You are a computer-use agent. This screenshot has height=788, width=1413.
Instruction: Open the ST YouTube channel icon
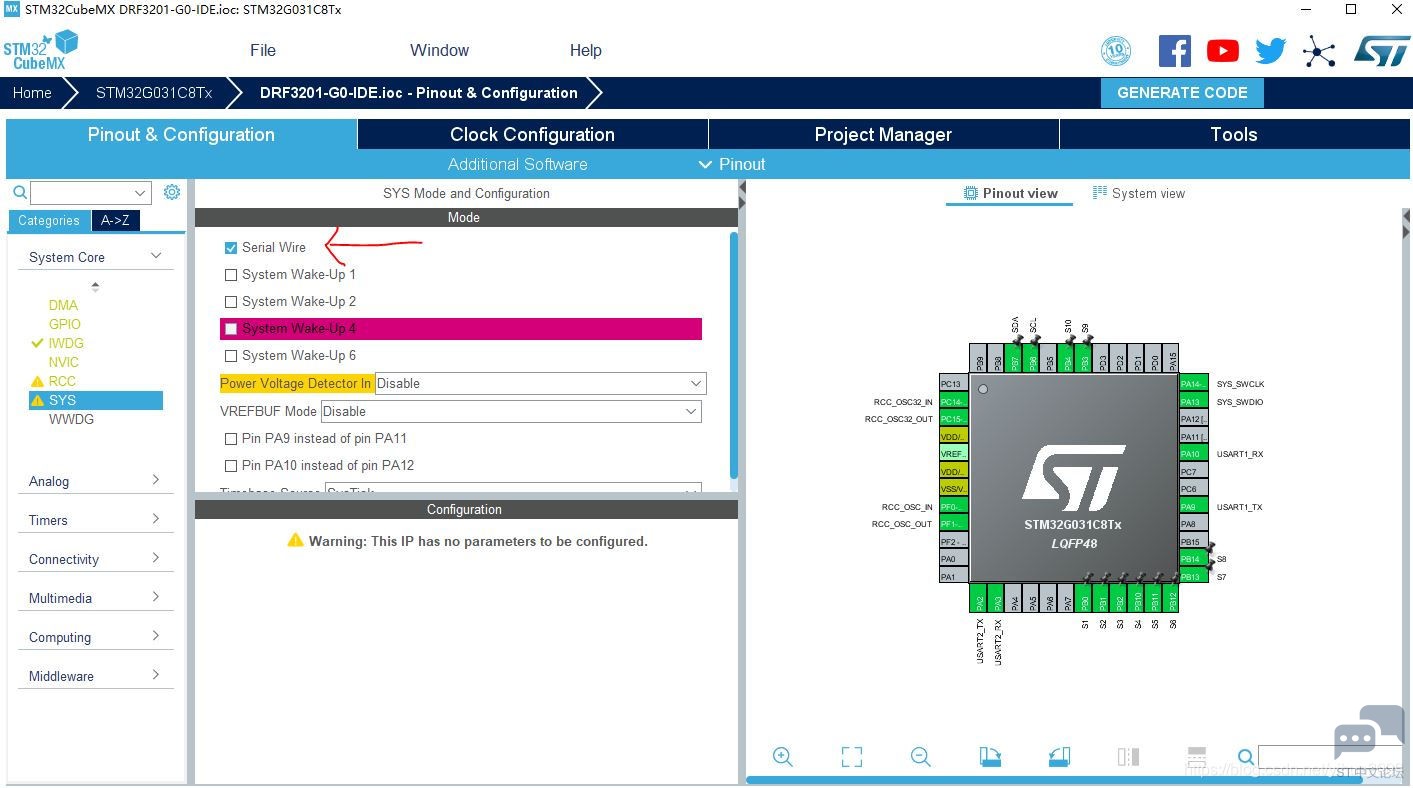pyautogui.click(x=1222, y=51)
